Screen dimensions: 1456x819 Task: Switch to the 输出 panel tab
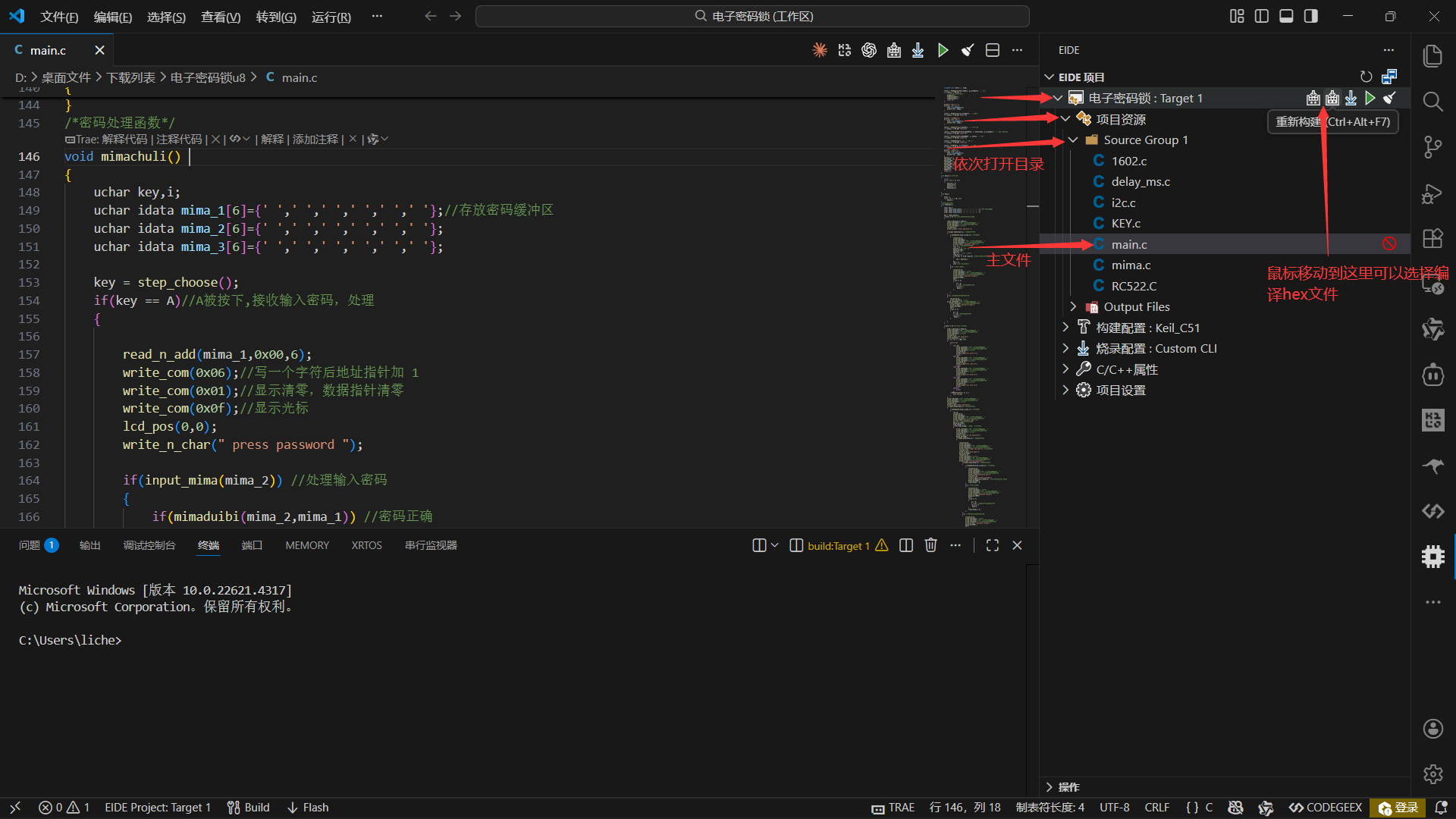pyautogui.click(x=89, y=545)
